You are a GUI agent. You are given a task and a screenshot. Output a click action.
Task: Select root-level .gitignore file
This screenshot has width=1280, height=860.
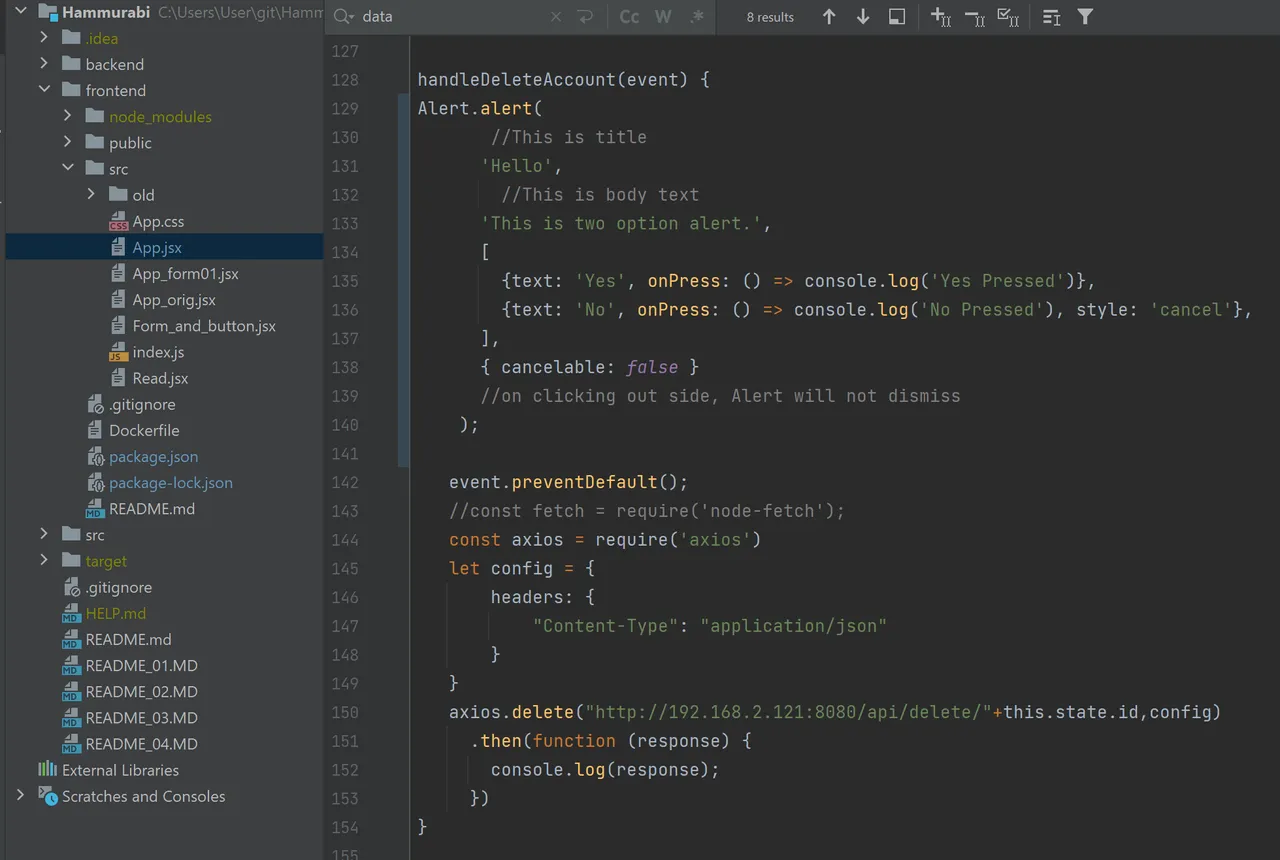(x=118, y=587)
